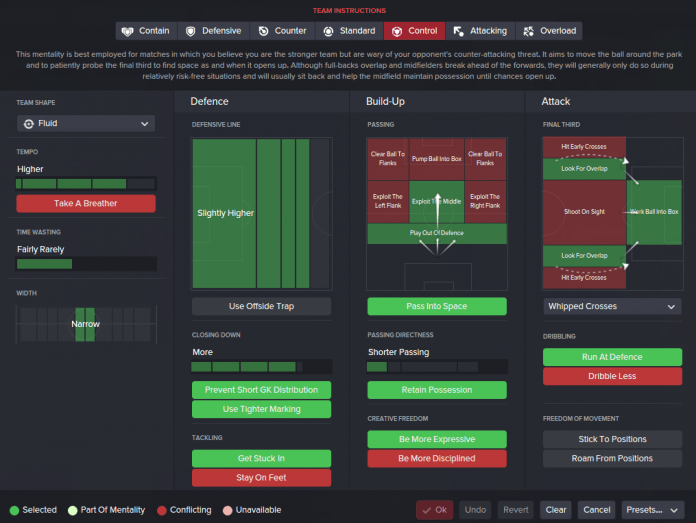This screenshot has height=523, width=696.
Task: Toggle Roam From Positions instruction
Action: [612, 459]
